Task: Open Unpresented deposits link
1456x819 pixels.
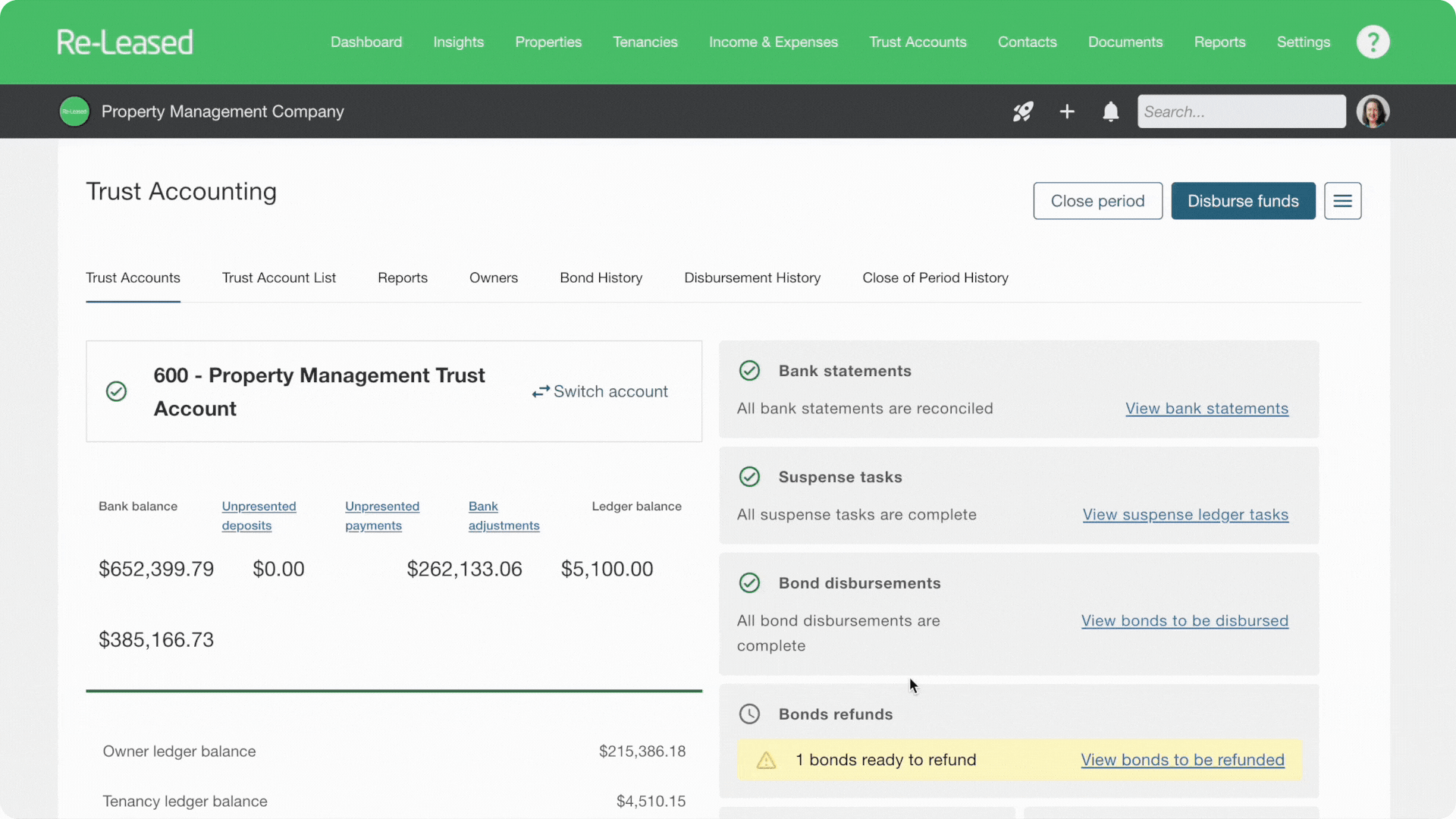Action: [x=259, y=516]
